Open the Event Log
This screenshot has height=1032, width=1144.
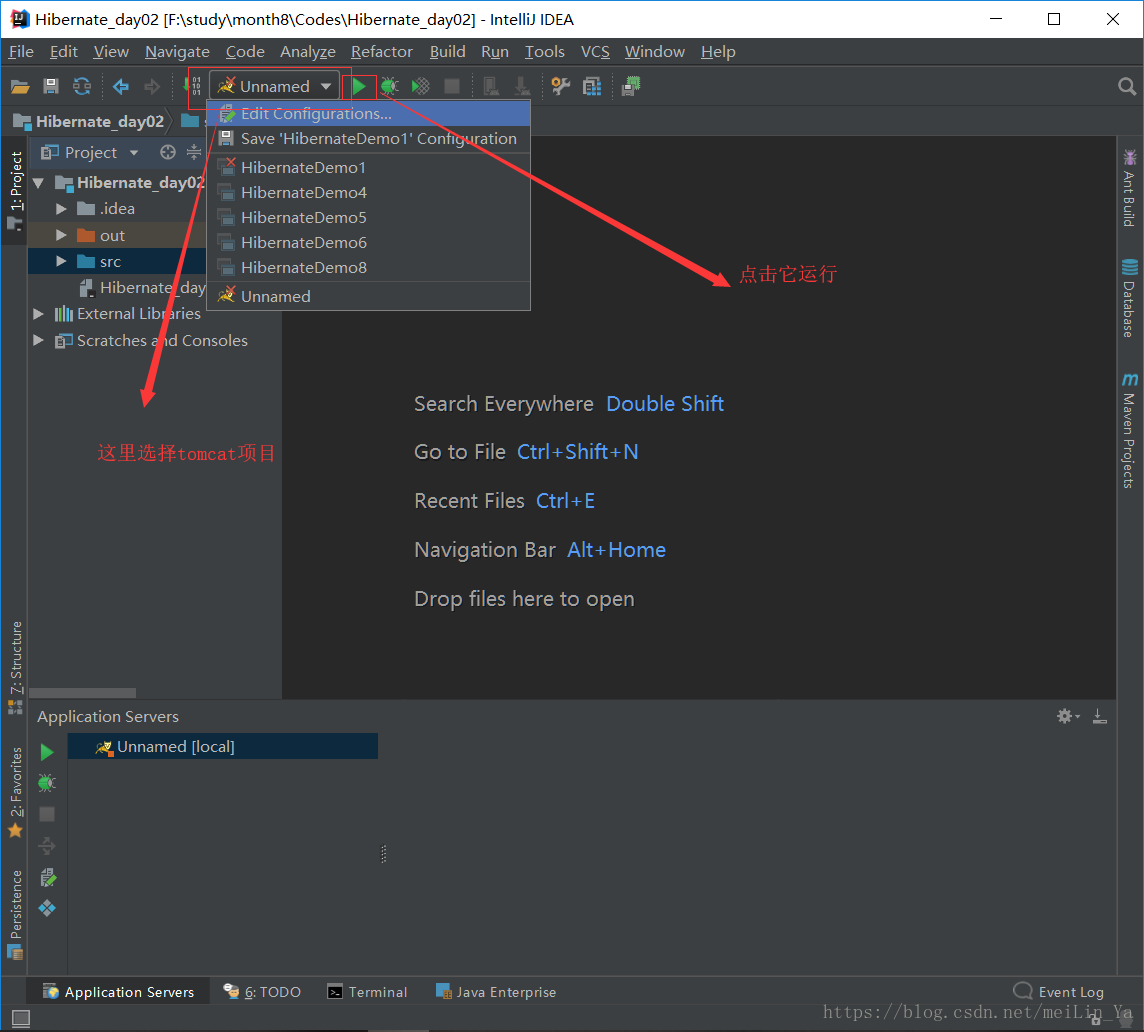click(x=1059, y=992)
